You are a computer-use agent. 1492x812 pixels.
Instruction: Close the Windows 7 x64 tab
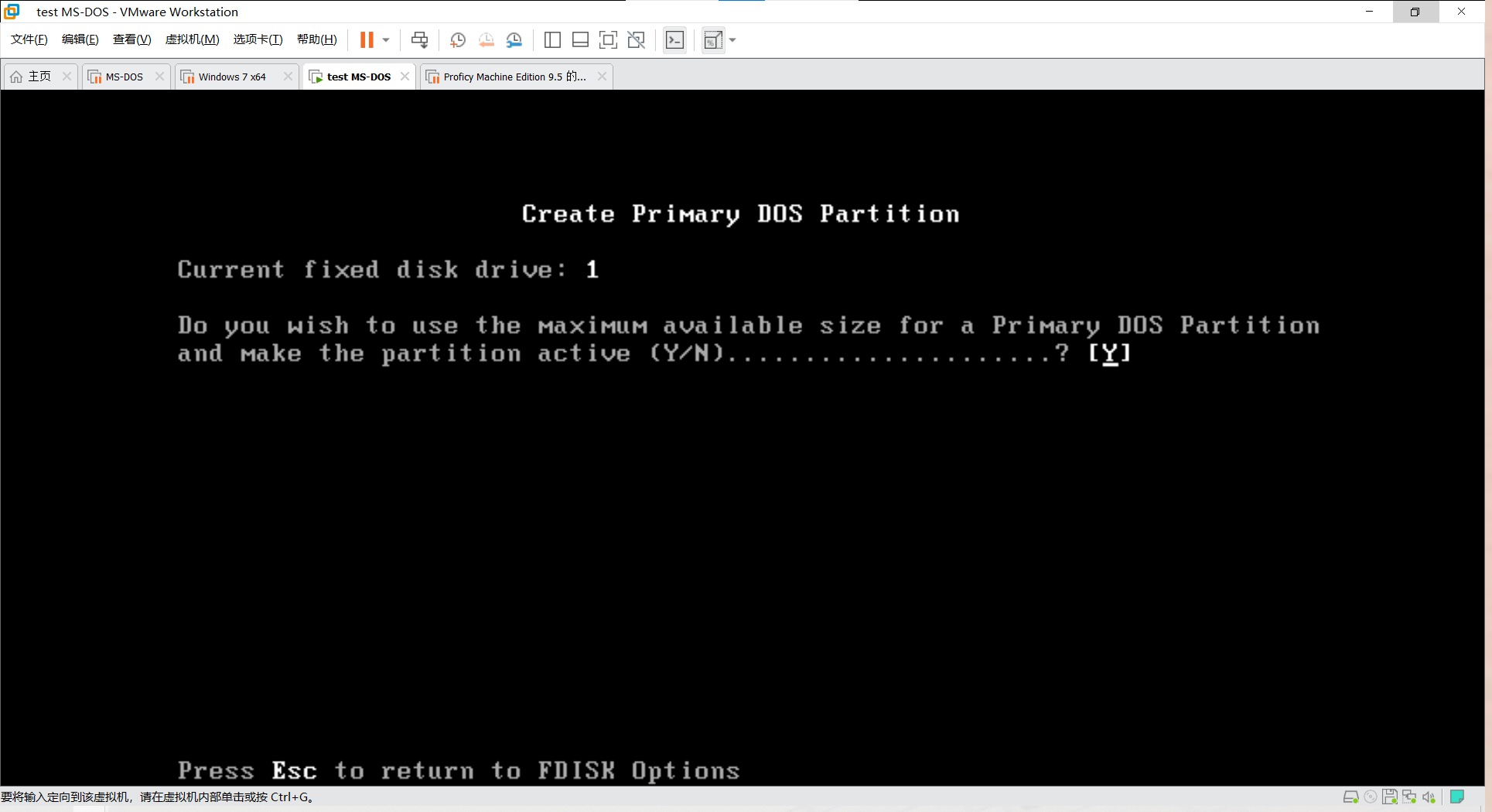click(288, 76)
